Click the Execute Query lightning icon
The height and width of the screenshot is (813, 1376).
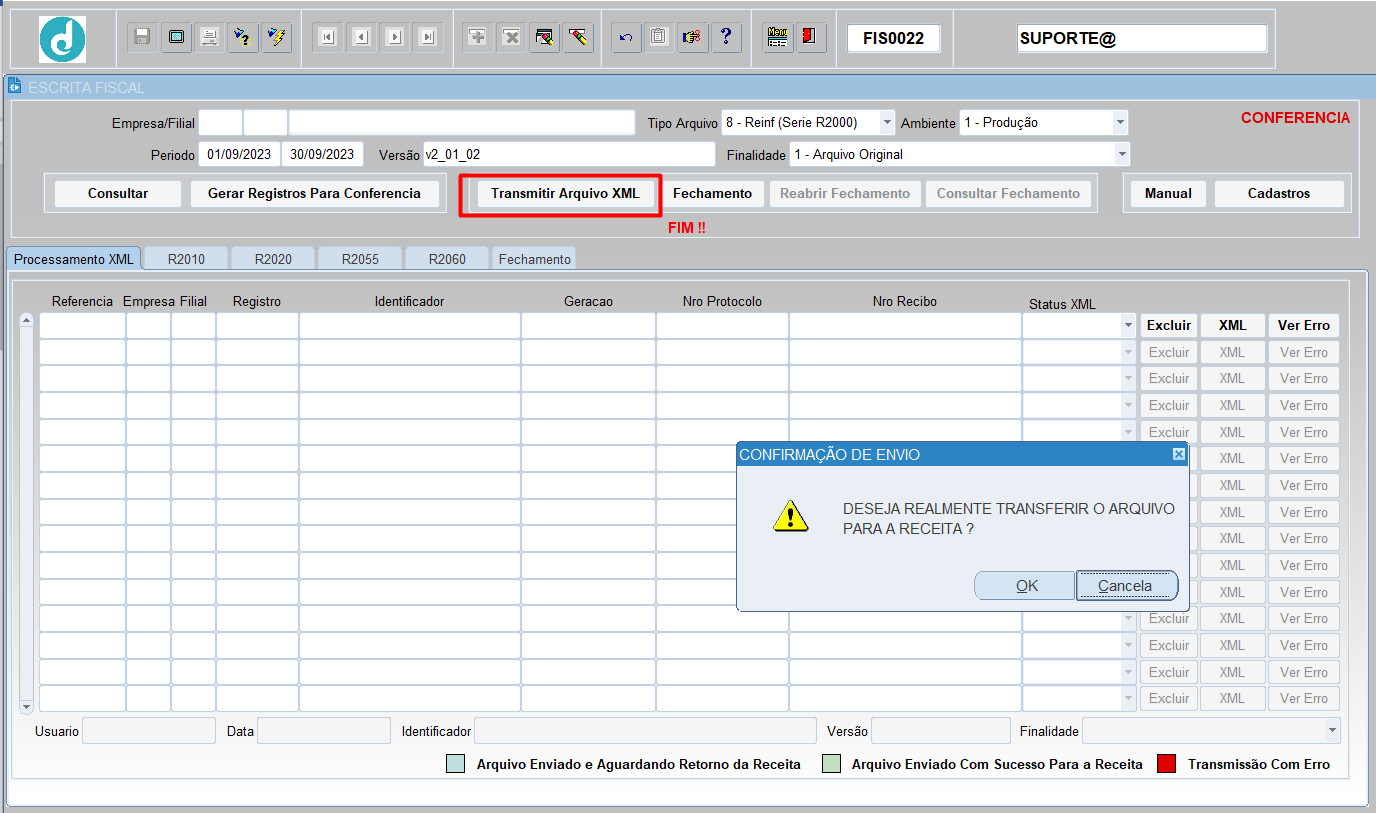276,37
